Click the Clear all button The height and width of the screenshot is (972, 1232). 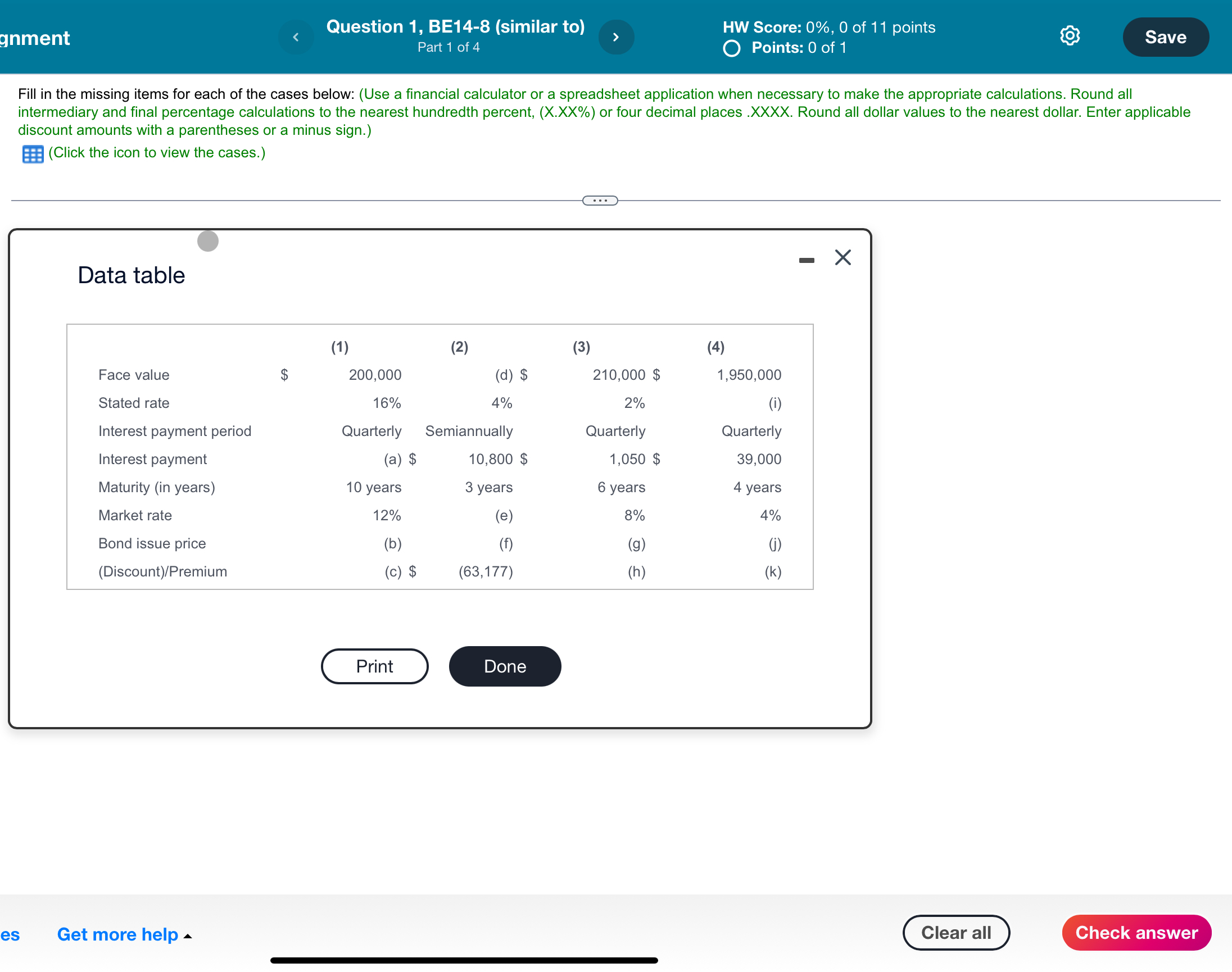point(955,932)
